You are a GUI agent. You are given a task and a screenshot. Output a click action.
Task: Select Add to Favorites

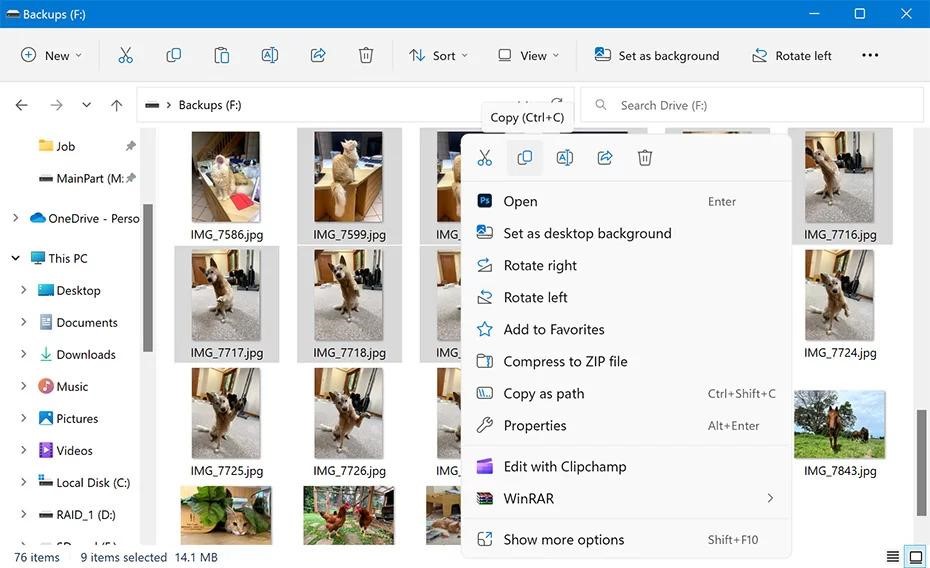(x=626, y=330)
